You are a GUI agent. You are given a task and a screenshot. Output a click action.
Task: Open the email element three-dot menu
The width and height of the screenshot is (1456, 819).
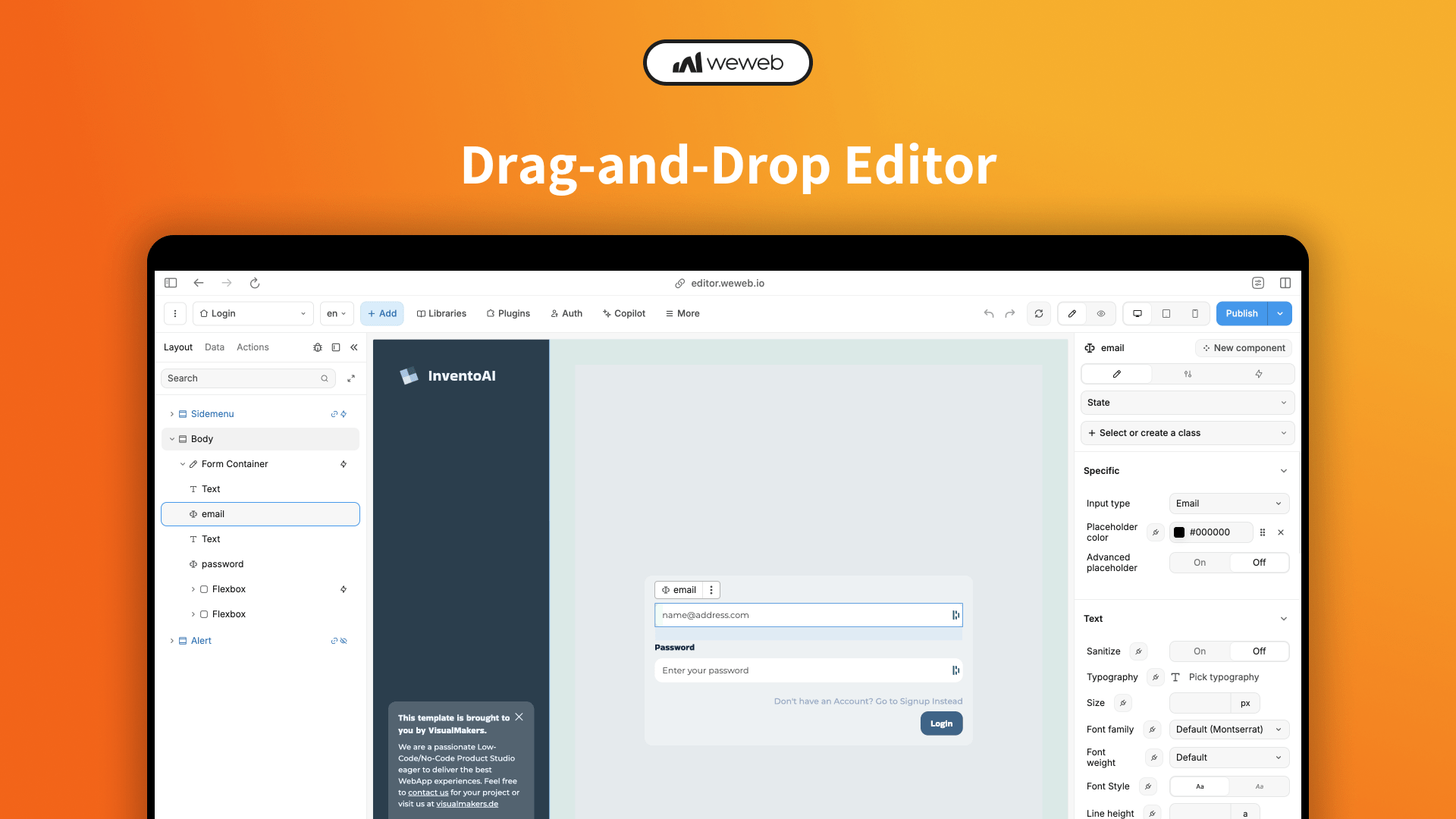[711, 590]
